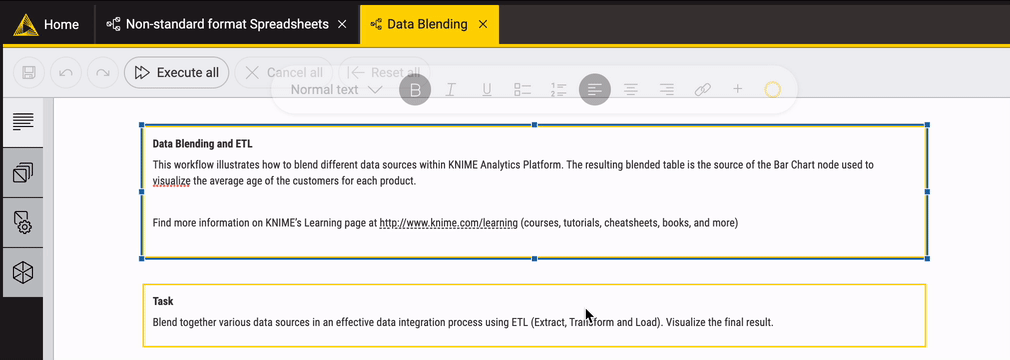
Task: Click Cancel all button
Action: pos(284,72)
